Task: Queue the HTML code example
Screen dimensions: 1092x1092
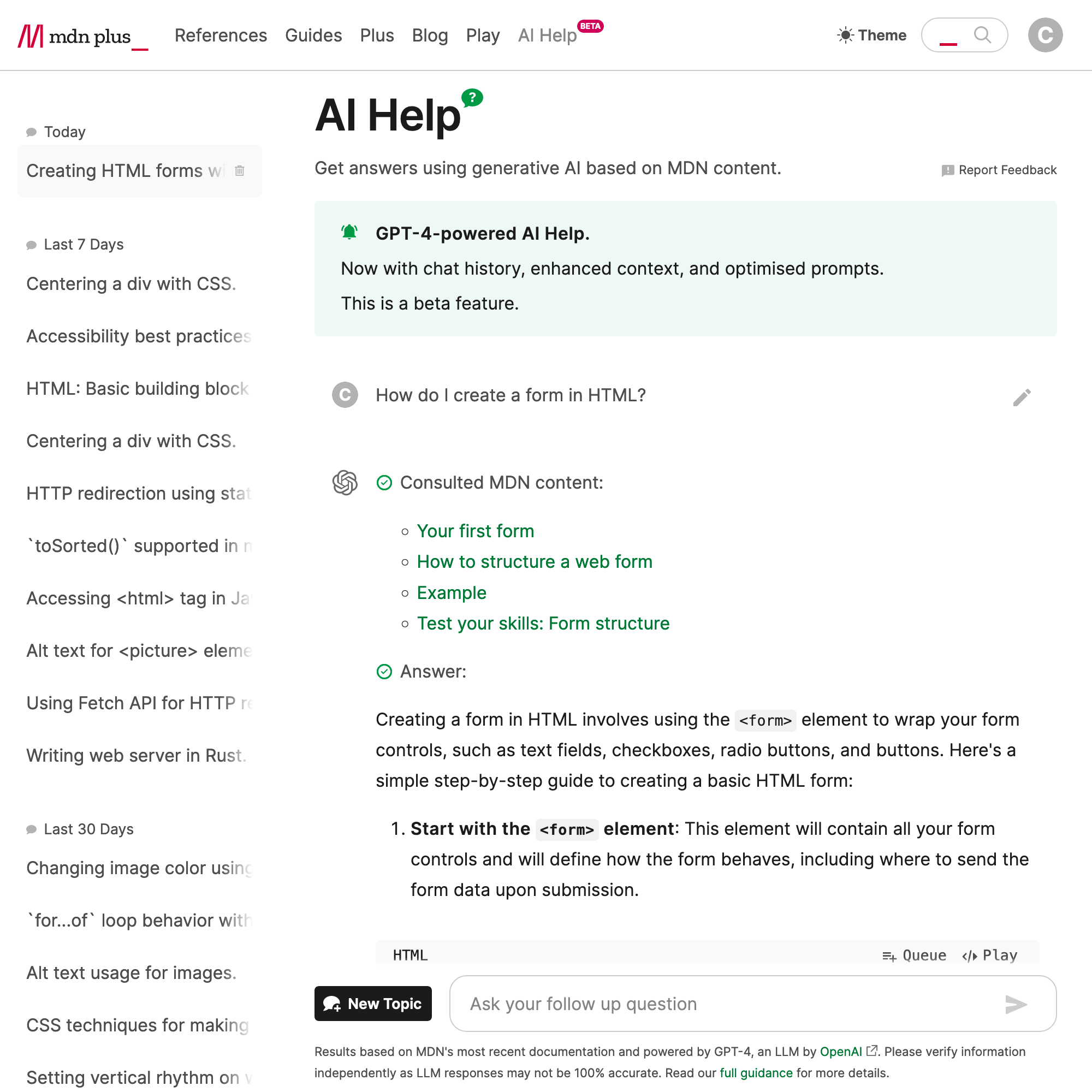Action: [x=914, y=955]
